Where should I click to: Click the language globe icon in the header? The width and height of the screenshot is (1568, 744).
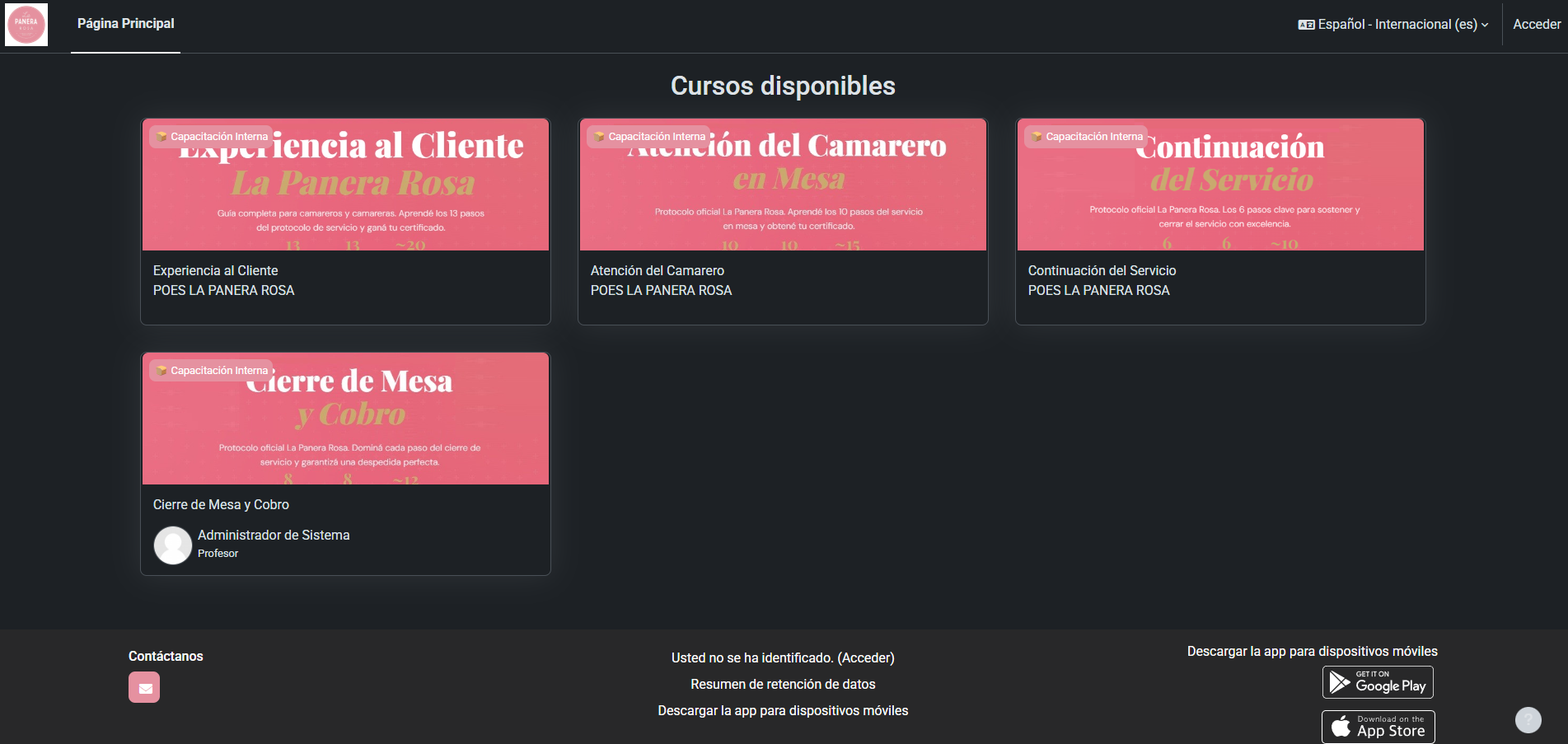coord(1308,24)
